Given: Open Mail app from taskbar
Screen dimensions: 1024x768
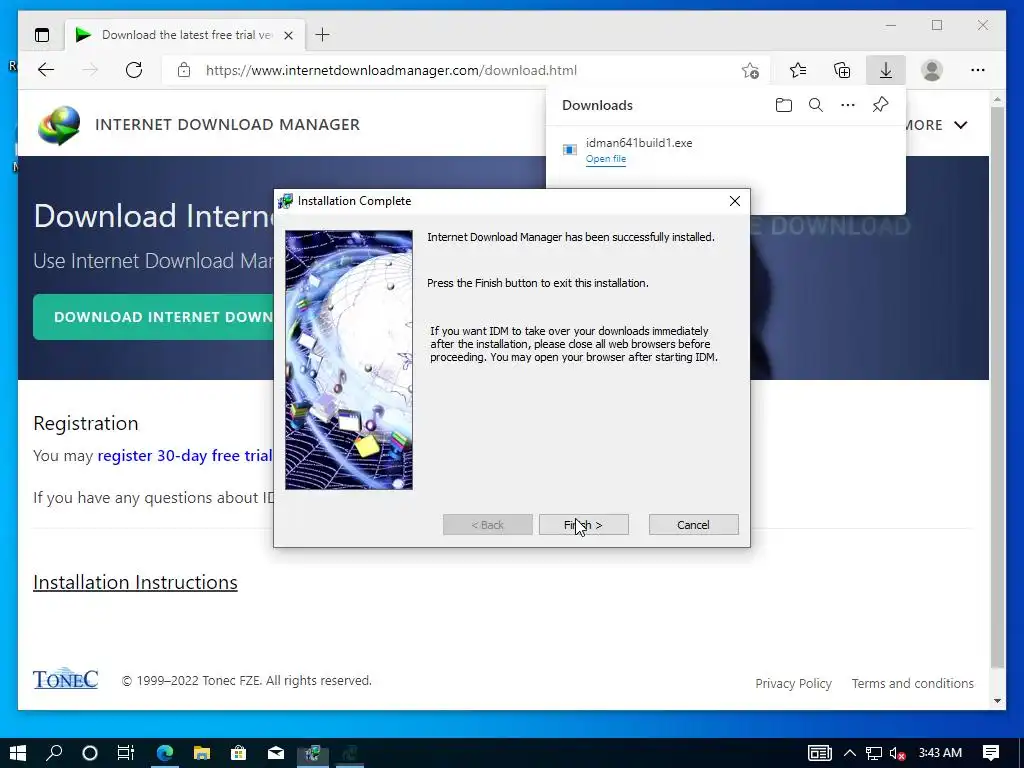Looking at the screenshot, I should pyautogui.click(x=276, y=753).
